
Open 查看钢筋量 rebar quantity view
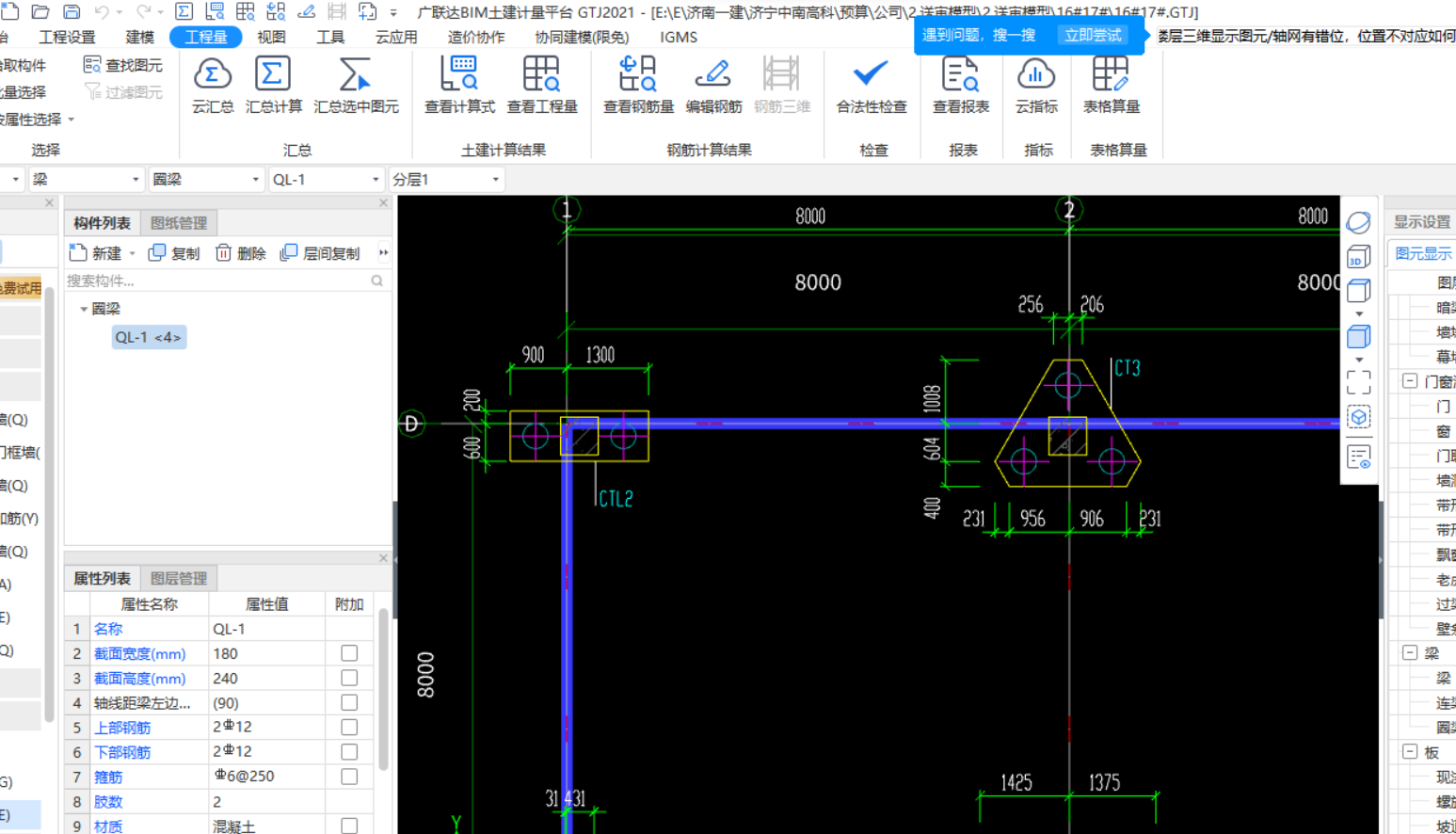[638, 86]
